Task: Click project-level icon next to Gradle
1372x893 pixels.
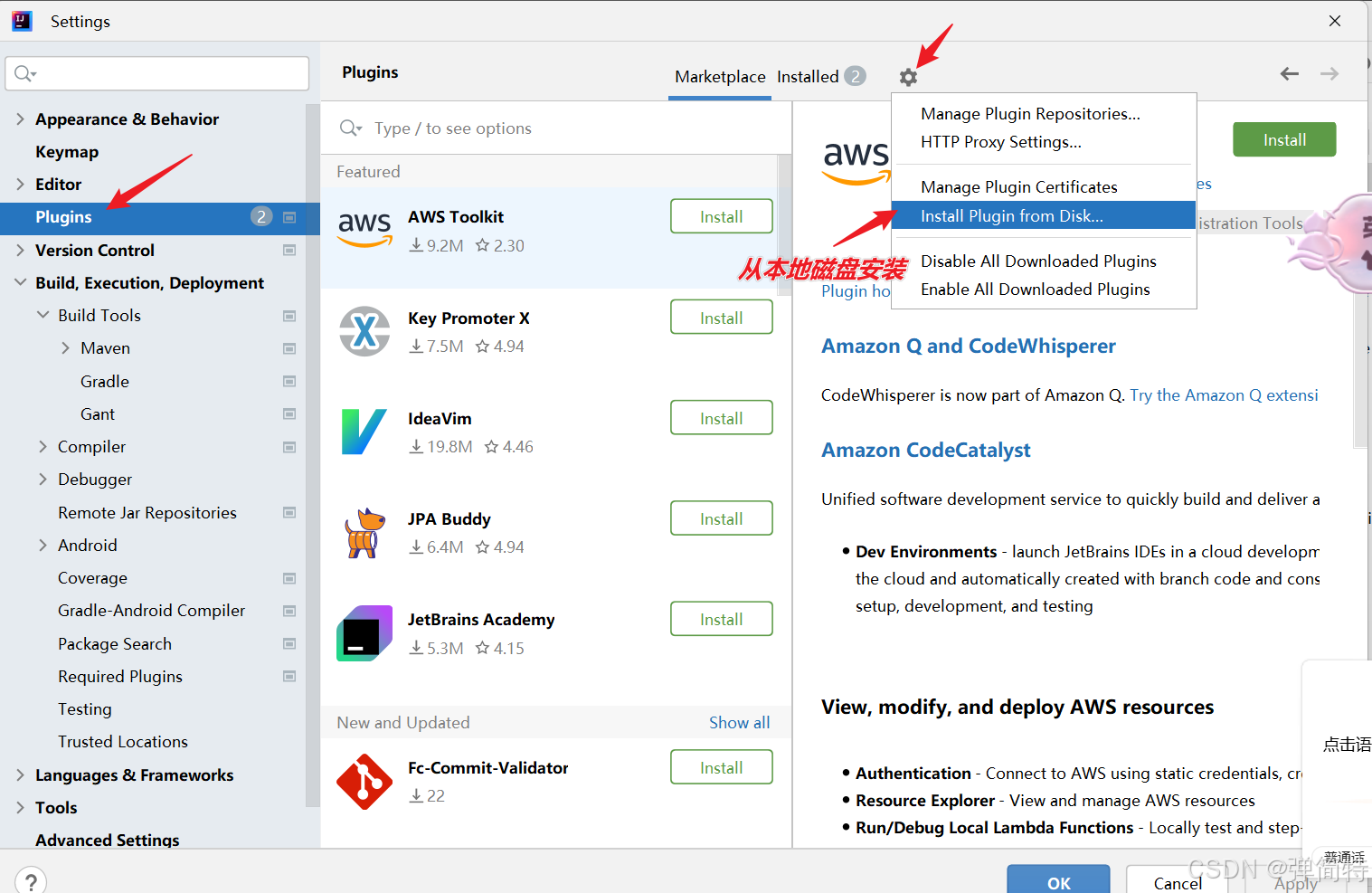Action: pos(289,382)
